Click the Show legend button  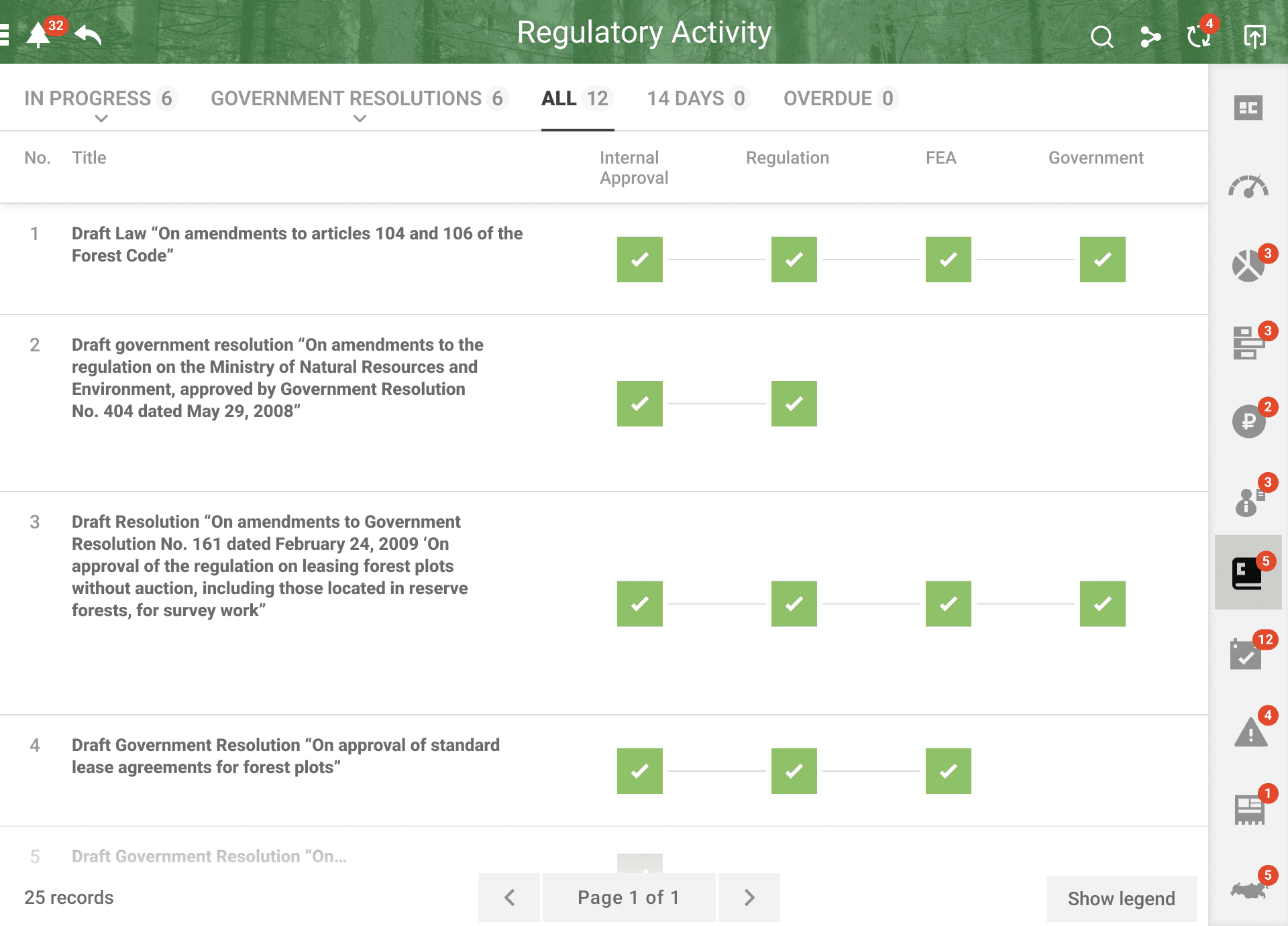point(1121,899)
